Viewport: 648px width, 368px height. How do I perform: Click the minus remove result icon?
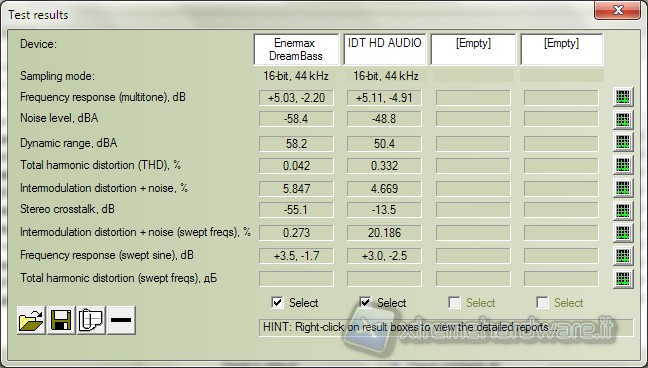(x=121, y=320)
